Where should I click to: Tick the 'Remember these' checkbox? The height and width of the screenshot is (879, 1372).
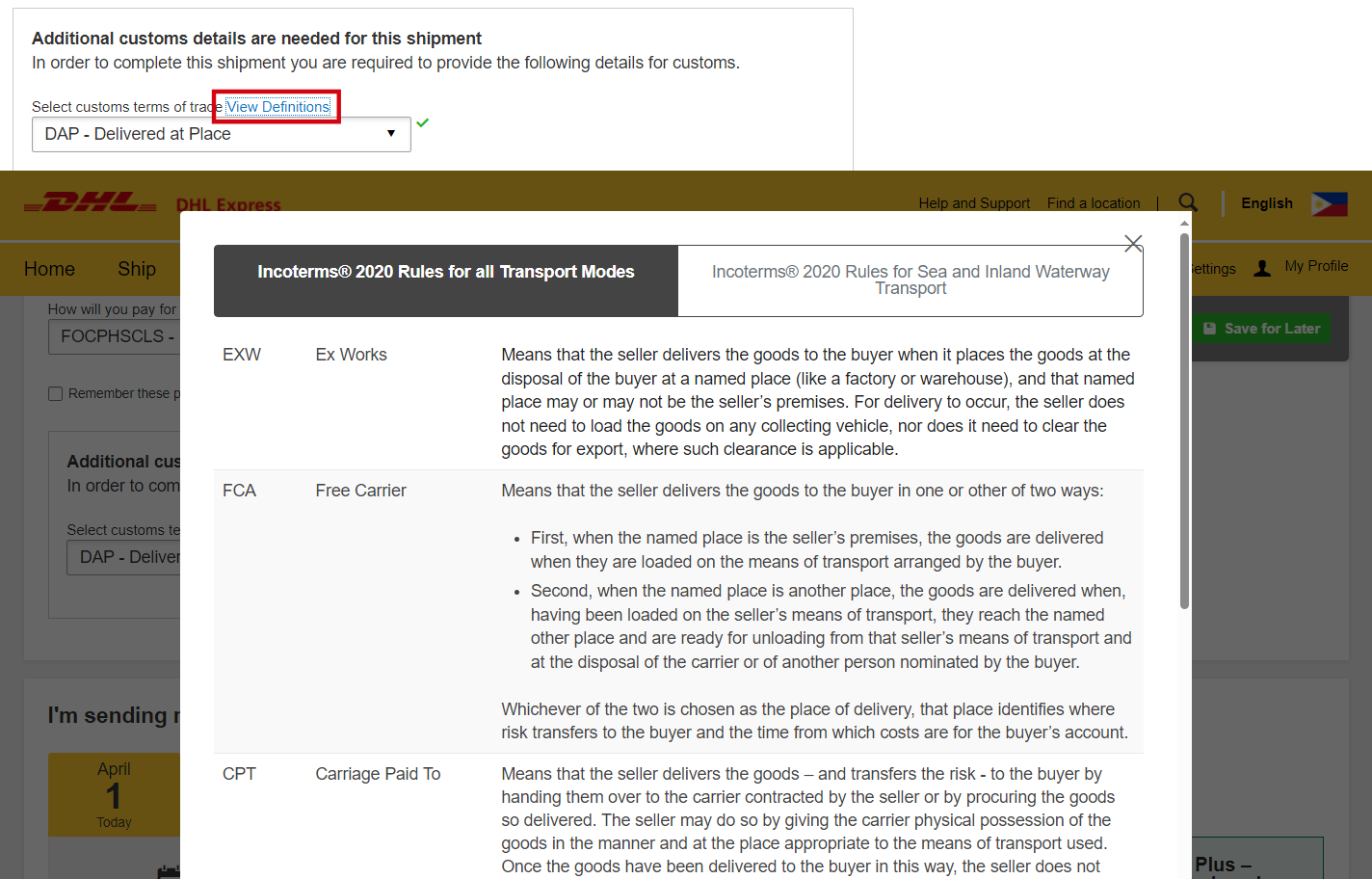click(56, 393)
